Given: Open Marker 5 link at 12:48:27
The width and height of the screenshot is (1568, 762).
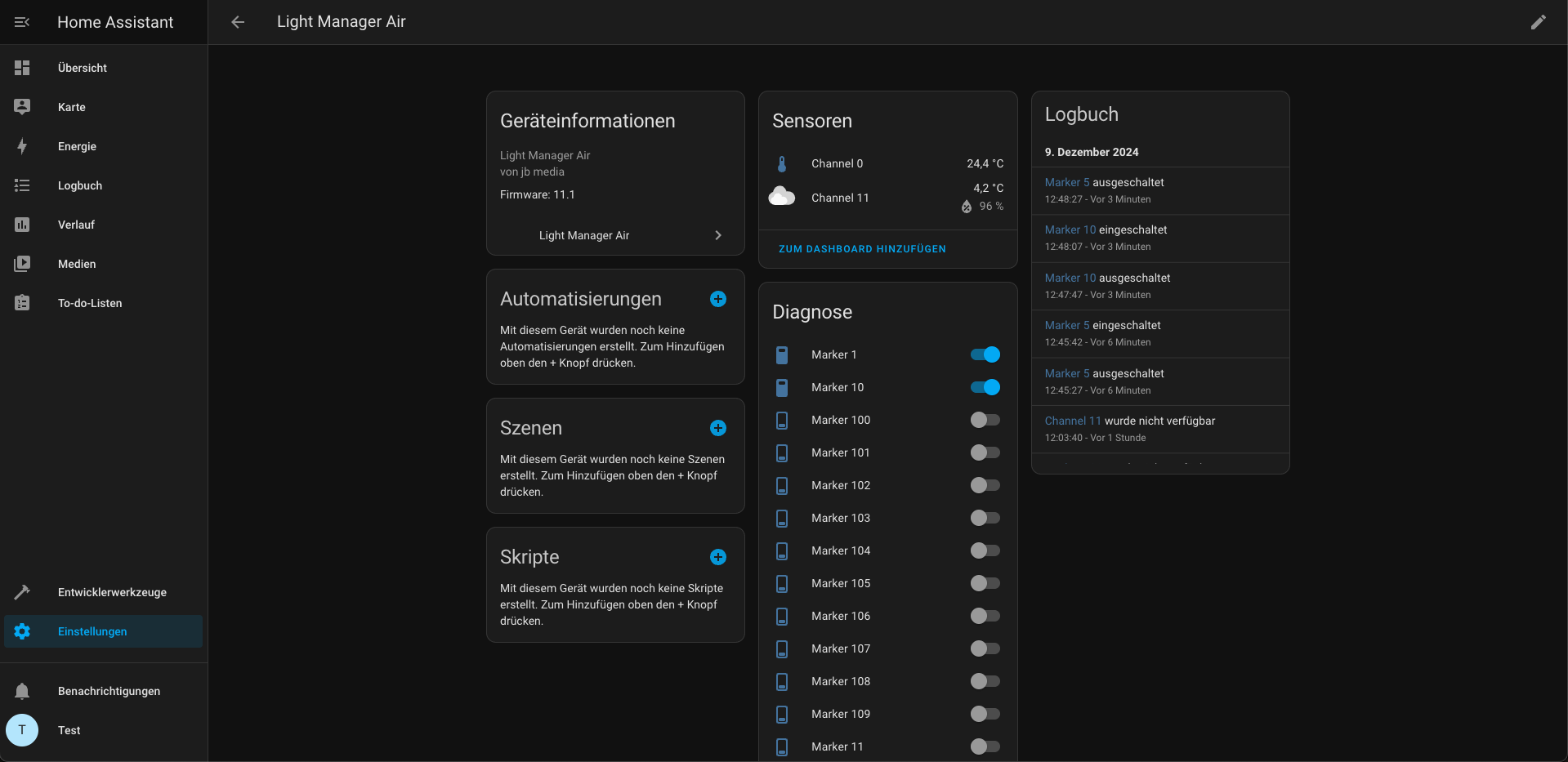Looking at the screenshot, I should [x=1067, y=182].
